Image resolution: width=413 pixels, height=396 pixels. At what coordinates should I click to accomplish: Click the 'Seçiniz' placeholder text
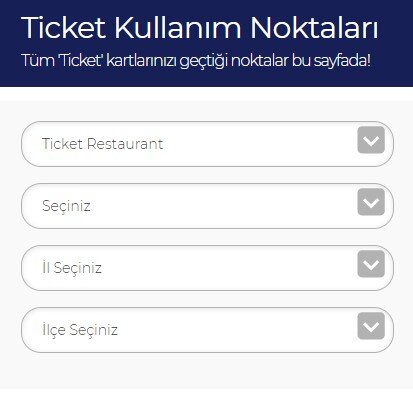coord(66,206)
